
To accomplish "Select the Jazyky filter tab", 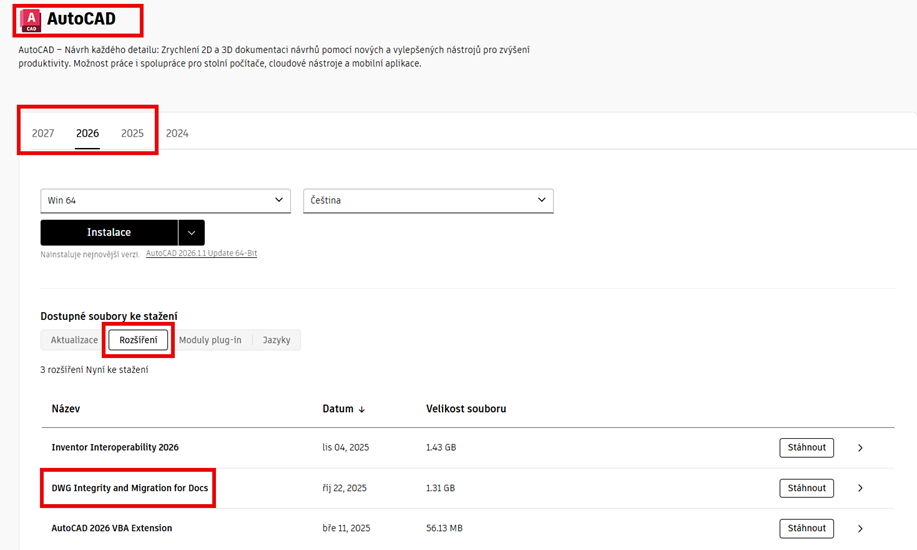I will tap(276, 340).
